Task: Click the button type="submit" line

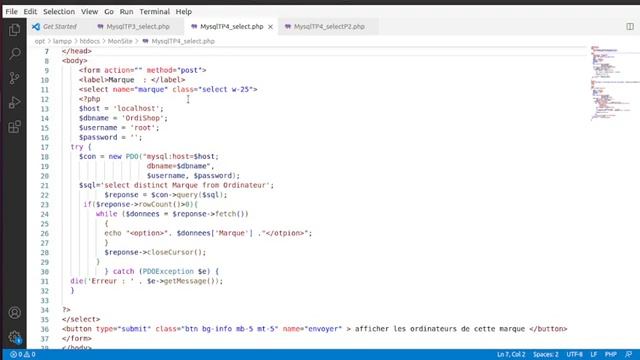Action: point(314,329)
